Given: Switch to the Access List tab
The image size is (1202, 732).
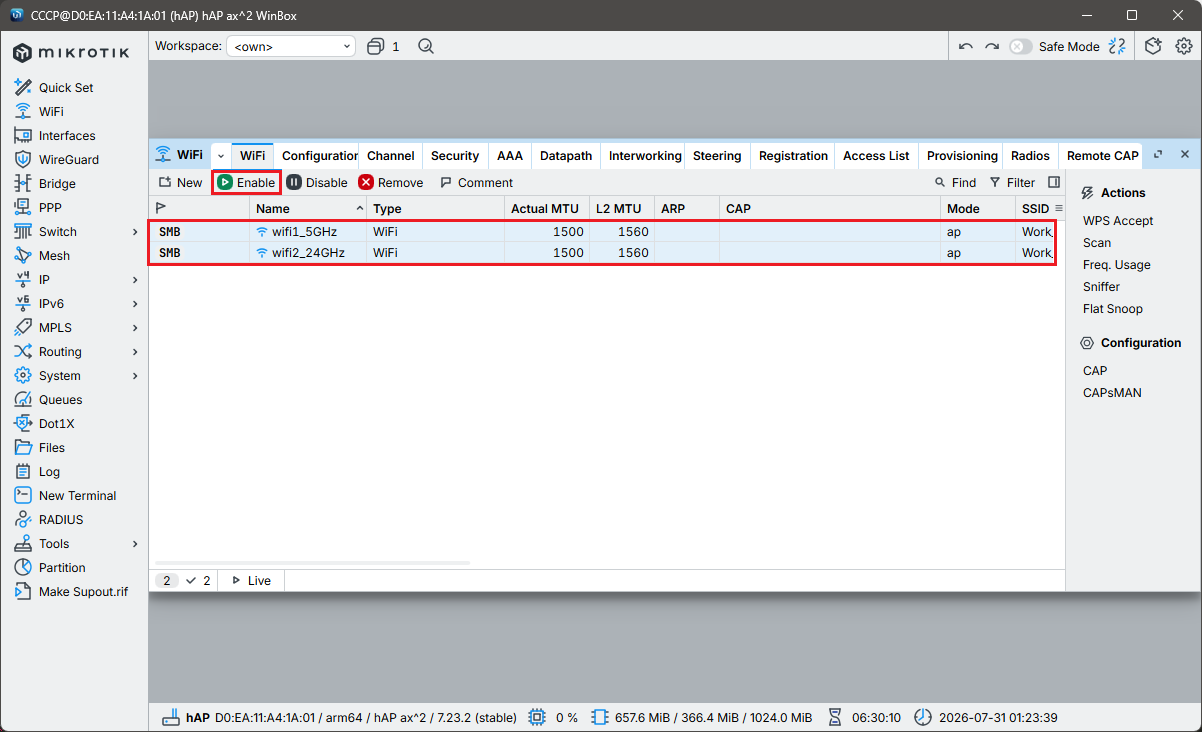Looking at the screenshot, I should coord(876,155).
